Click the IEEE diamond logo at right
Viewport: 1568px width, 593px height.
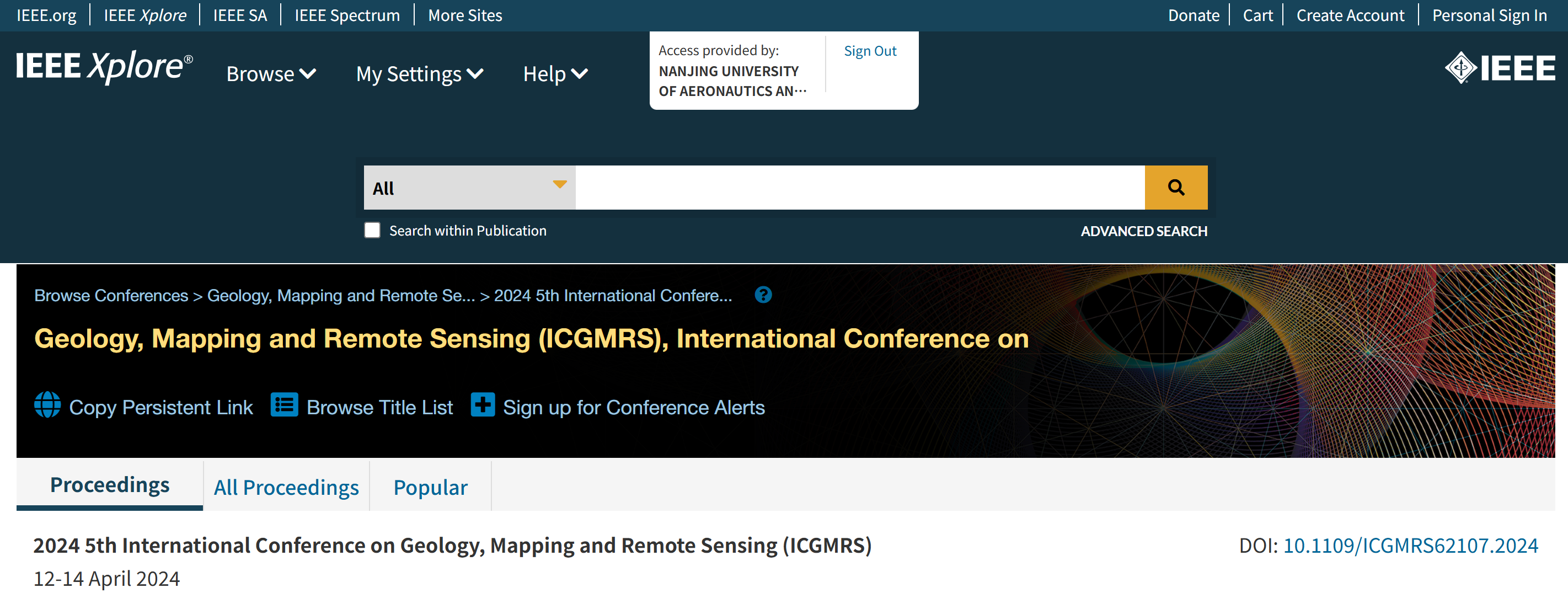tap(1500, 68)
